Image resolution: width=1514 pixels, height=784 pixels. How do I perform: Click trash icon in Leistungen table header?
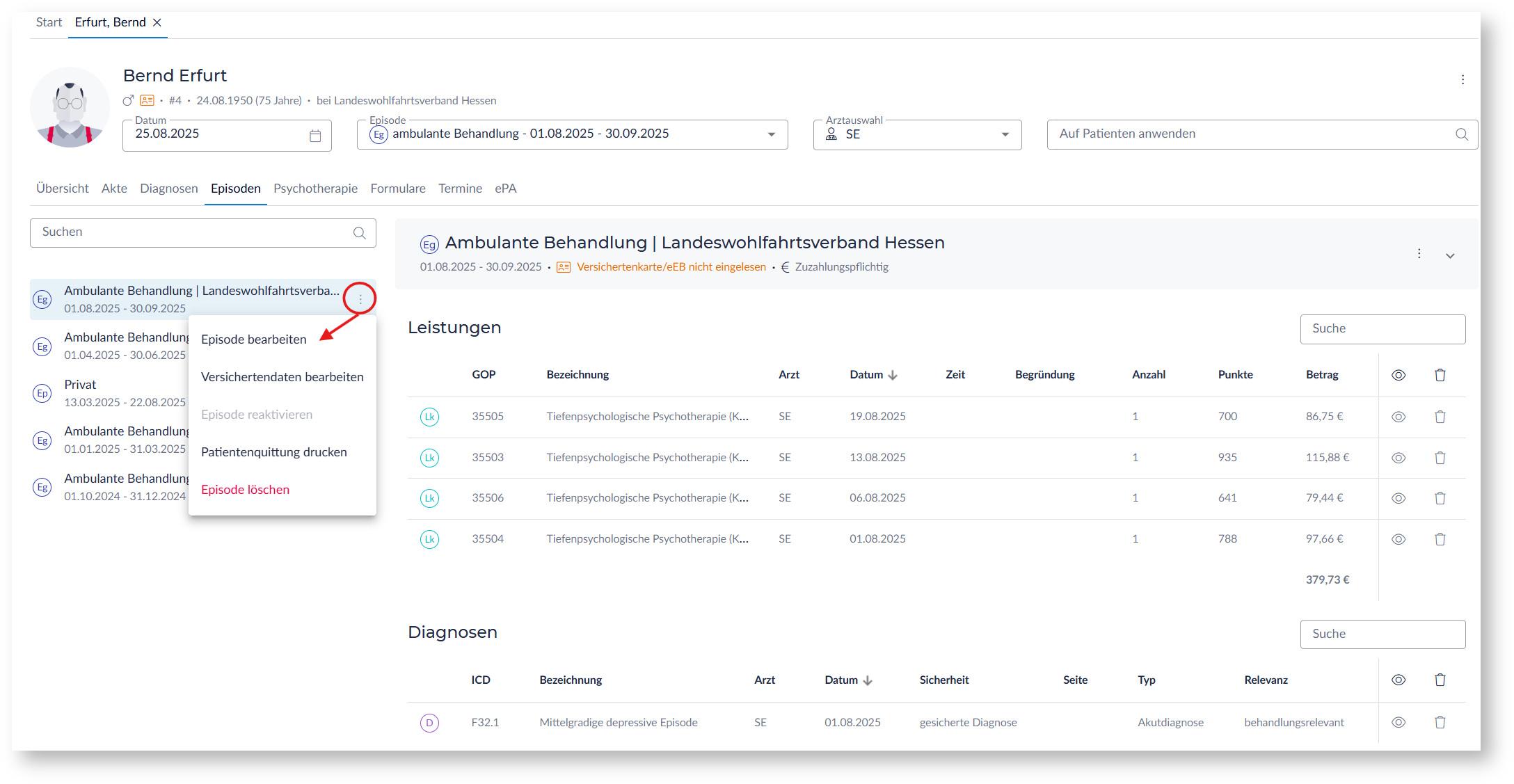pos(1440,375)
